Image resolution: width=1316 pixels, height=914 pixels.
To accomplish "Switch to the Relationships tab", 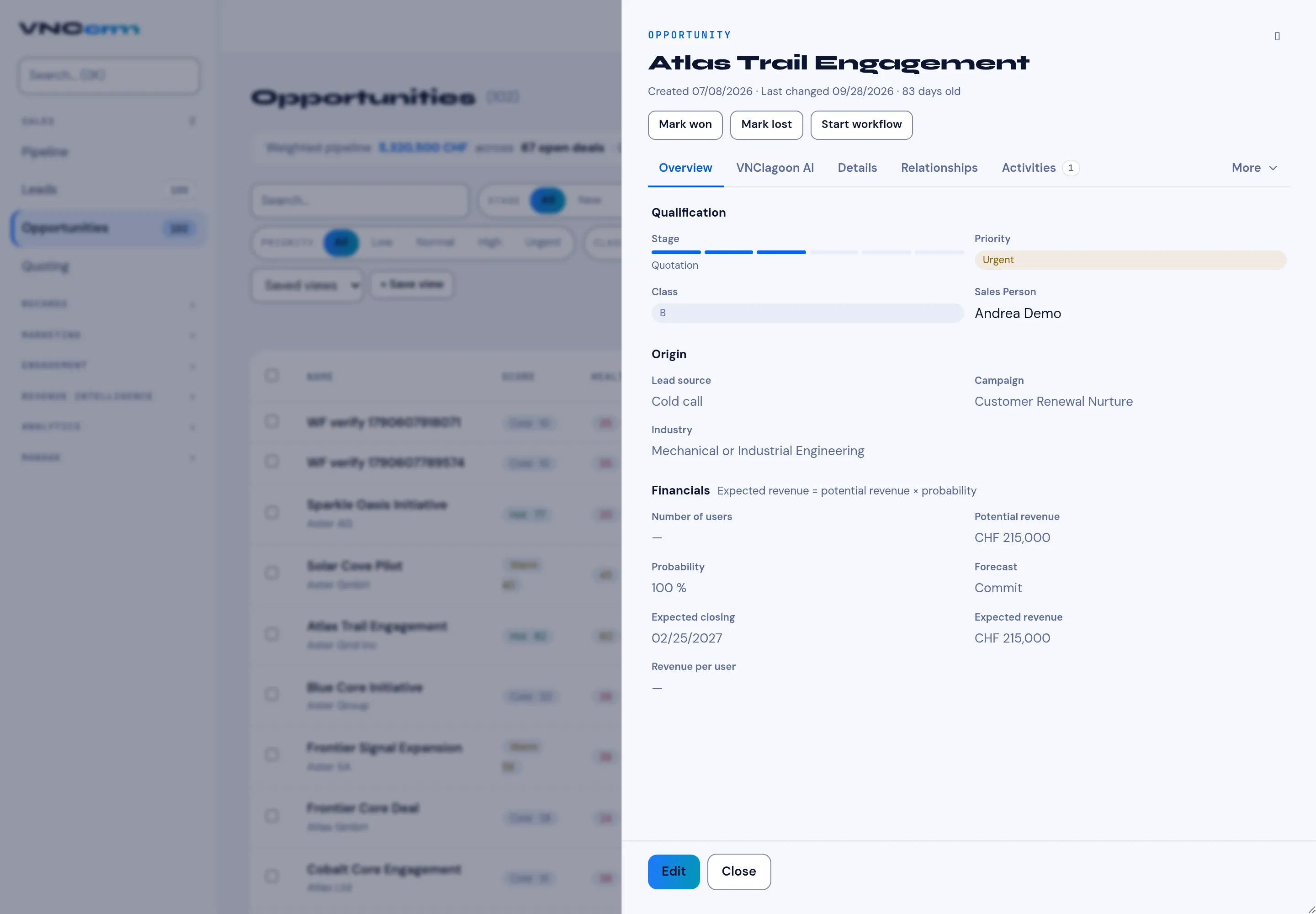I will coord(939,168).
